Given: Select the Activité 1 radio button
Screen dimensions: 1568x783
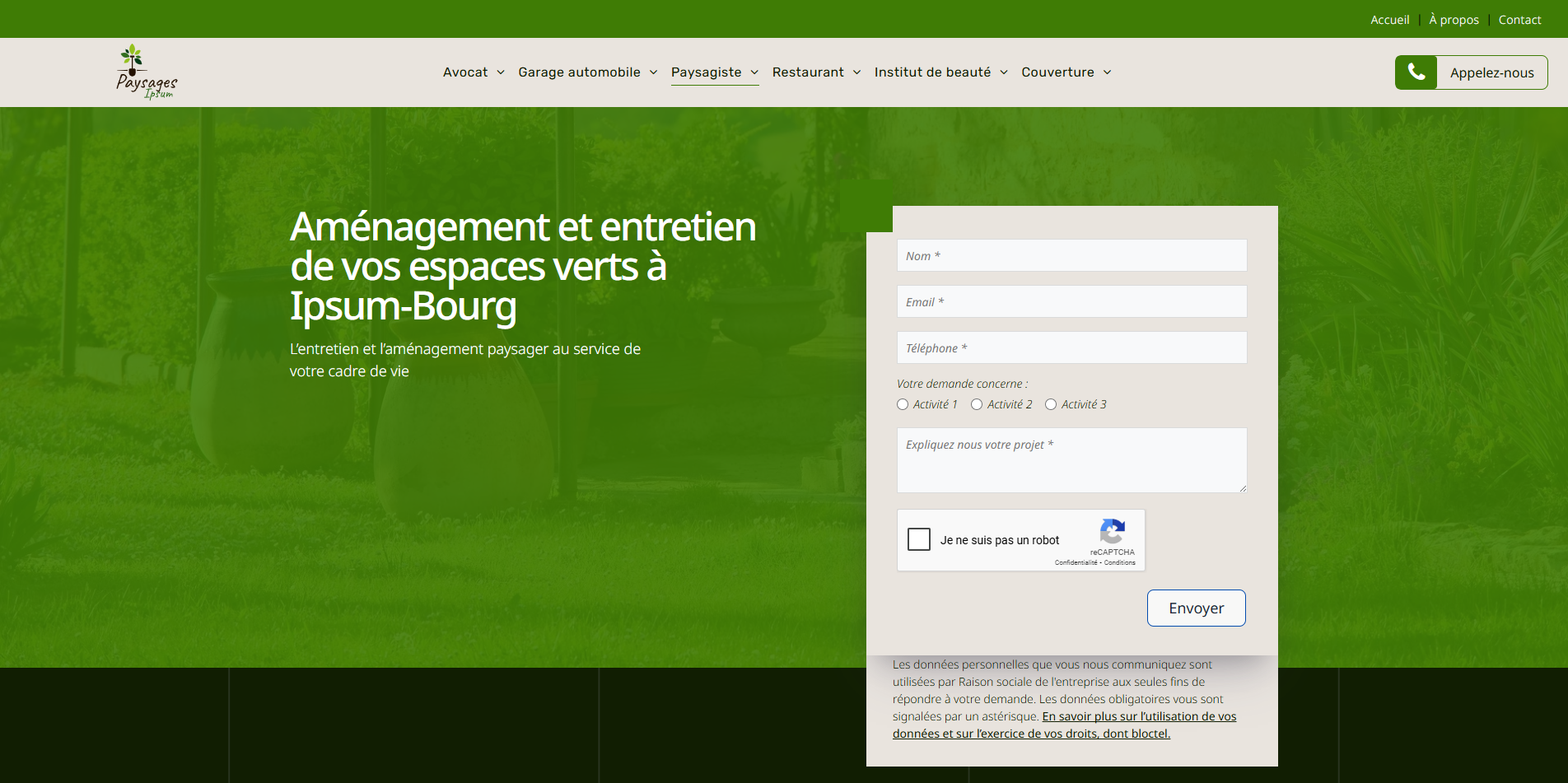Looking at the screenshot, I should pyautogui.click(x=903, y=404).
